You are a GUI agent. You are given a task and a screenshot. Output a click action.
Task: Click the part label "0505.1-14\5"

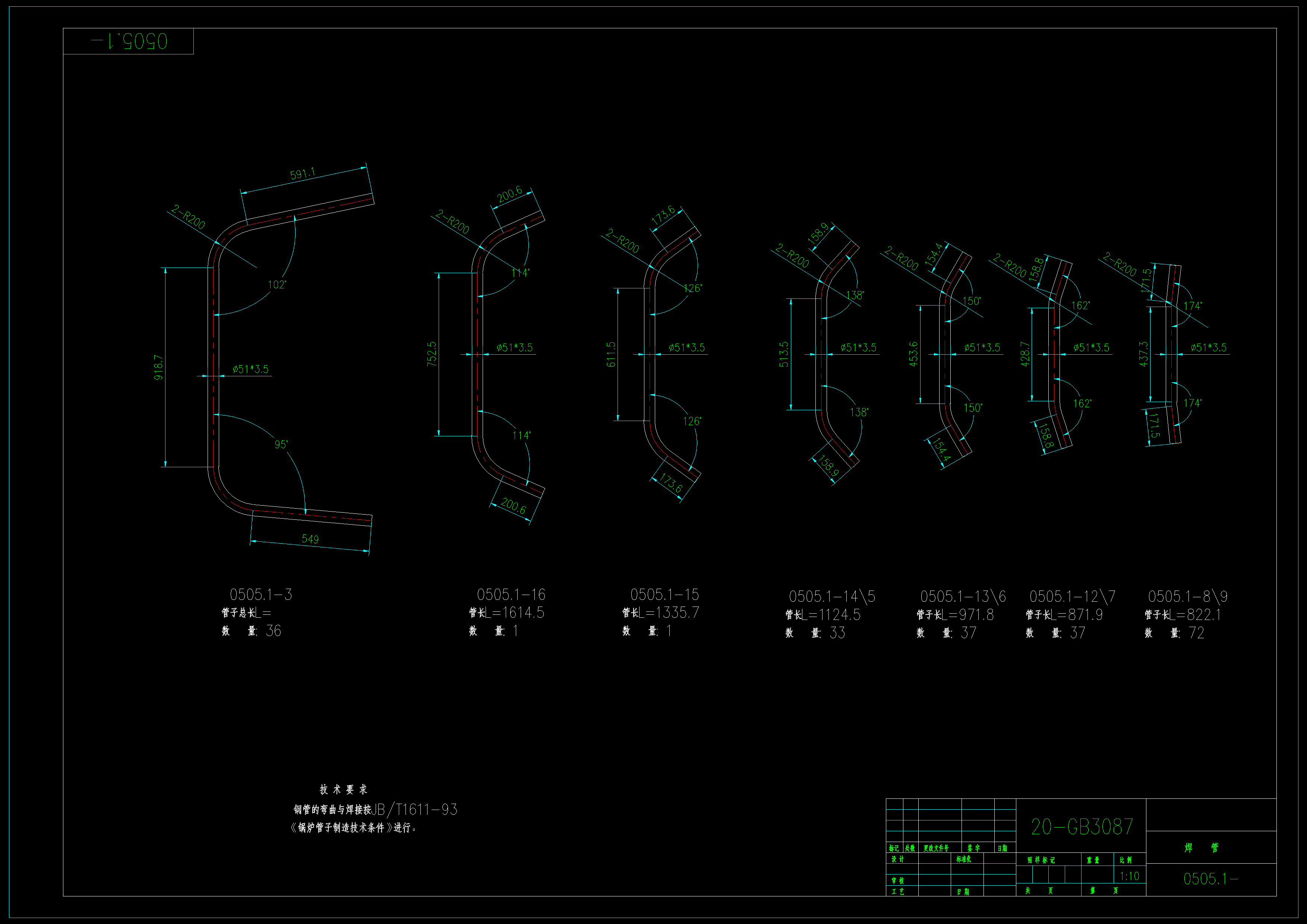(832, 596)
